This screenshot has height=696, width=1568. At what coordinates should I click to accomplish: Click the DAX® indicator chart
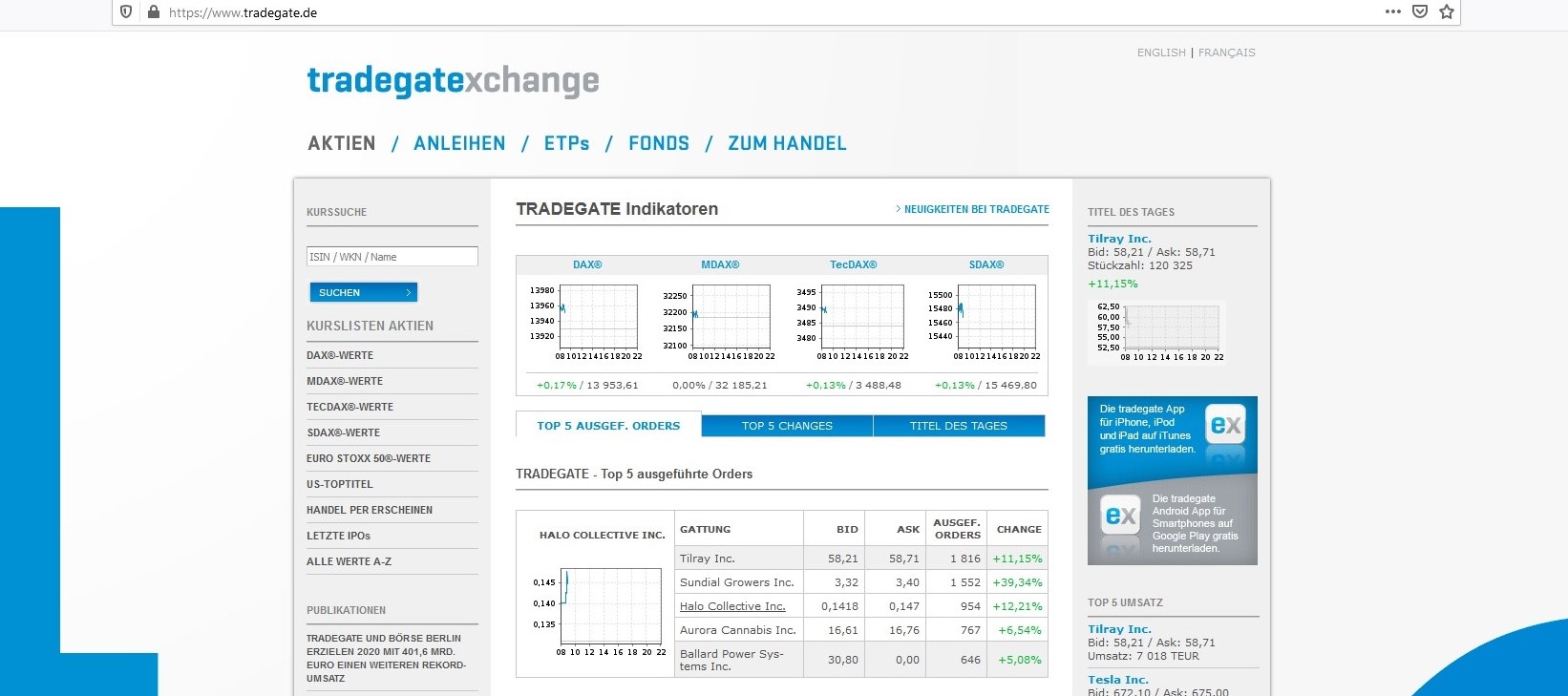pyautogui.click(x=584, y=322)
